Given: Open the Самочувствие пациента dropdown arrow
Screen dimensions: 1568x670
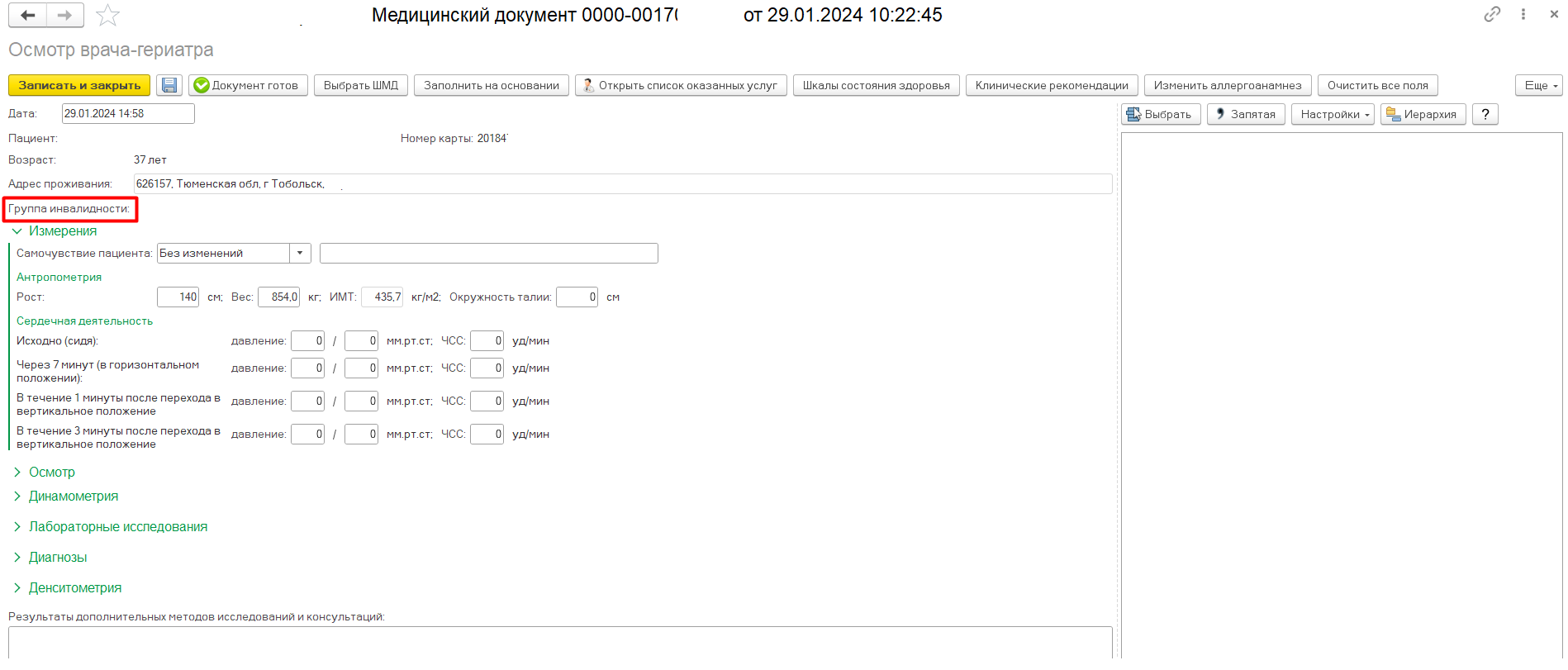Looking at the screenshot, I should pyautogui.click(x=300, y=254).
